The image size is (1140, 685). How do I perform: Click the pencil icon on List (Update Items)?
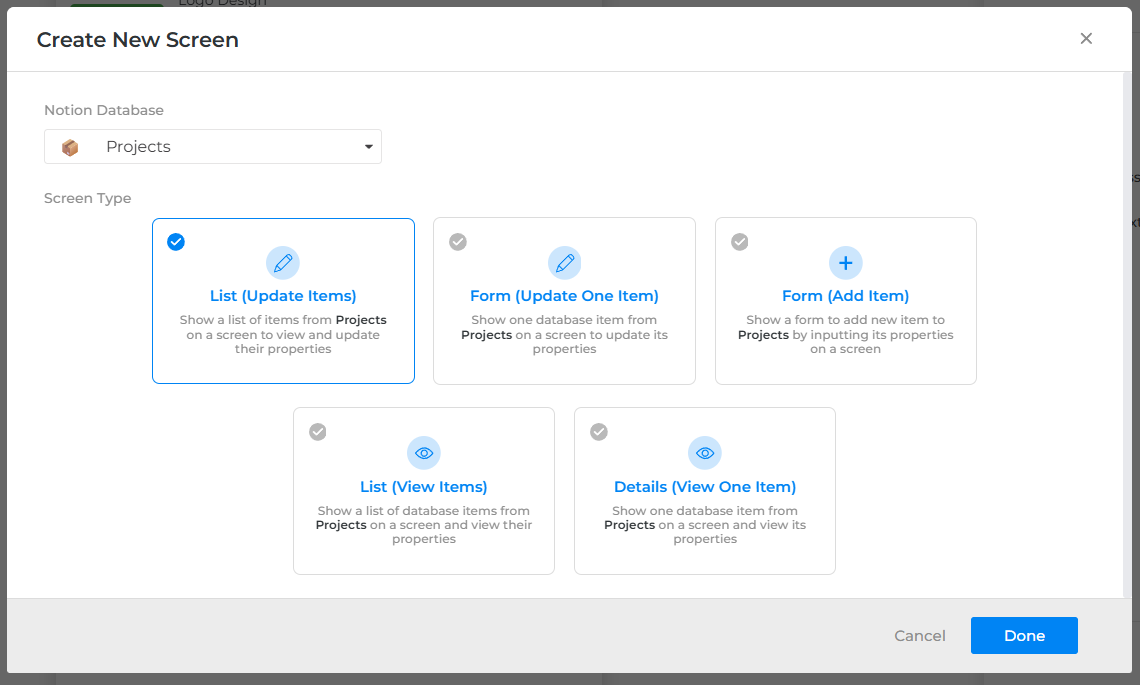click(x=283, y=262)
